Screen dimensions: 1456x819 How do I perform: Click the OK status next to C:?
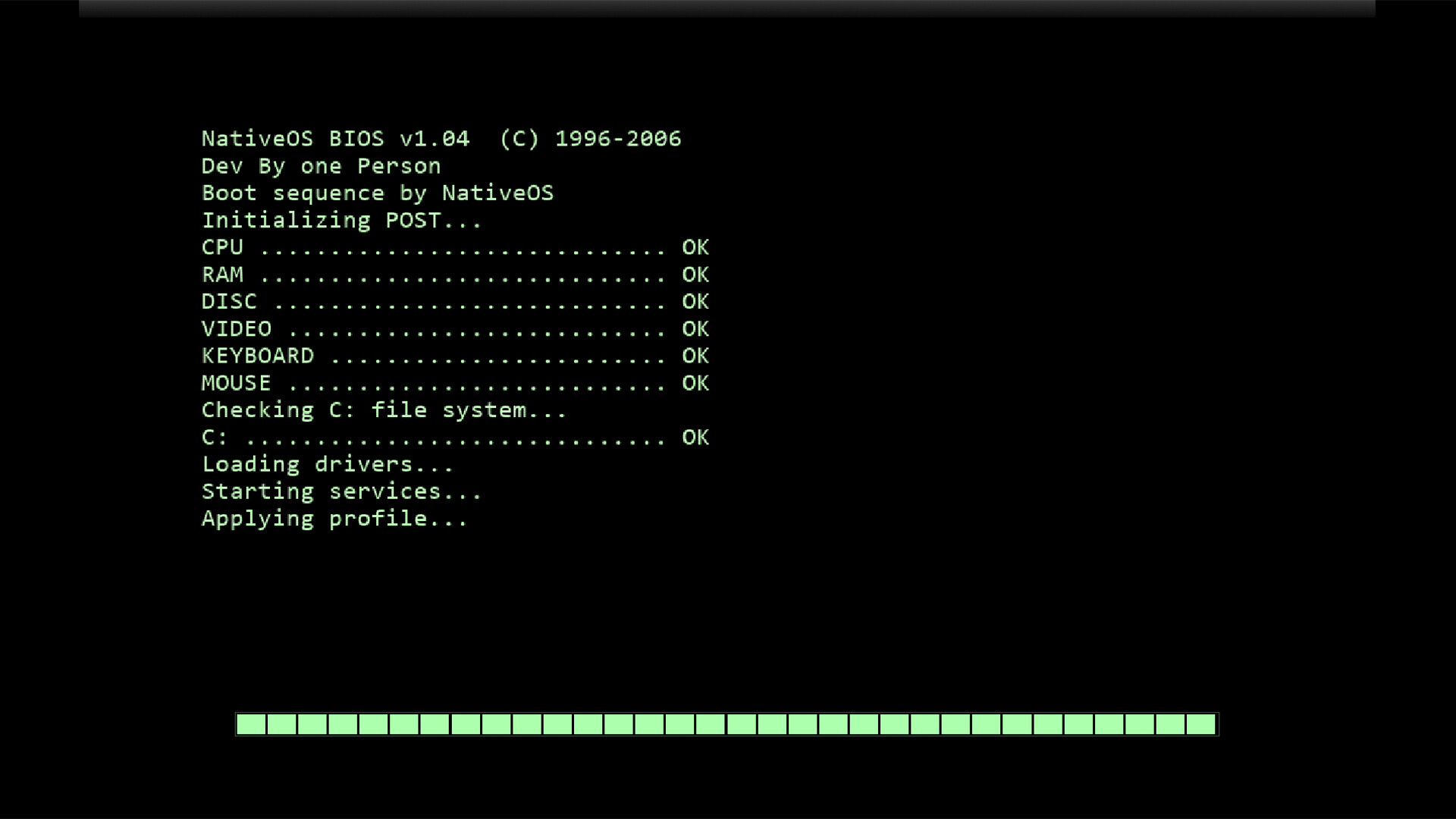[x=694, y=437]
